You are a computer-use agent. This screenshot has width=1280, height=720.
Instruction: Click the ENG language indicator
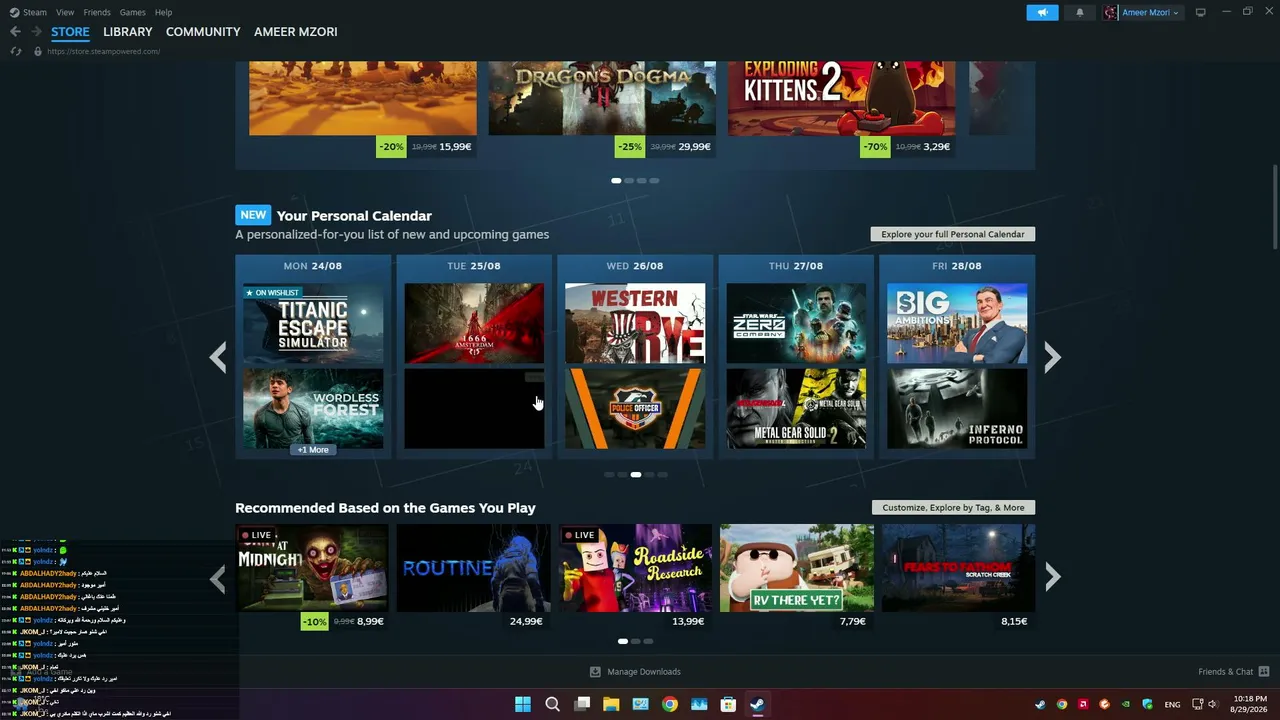tap(1172, 704)
